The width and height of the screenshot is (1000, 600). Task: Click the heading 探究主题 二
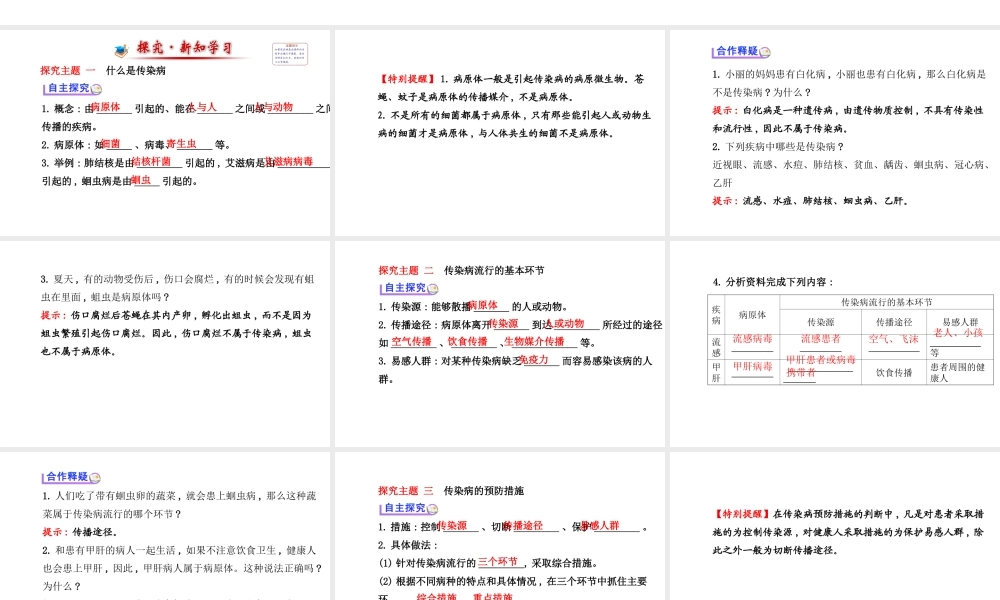coord(406,270)
